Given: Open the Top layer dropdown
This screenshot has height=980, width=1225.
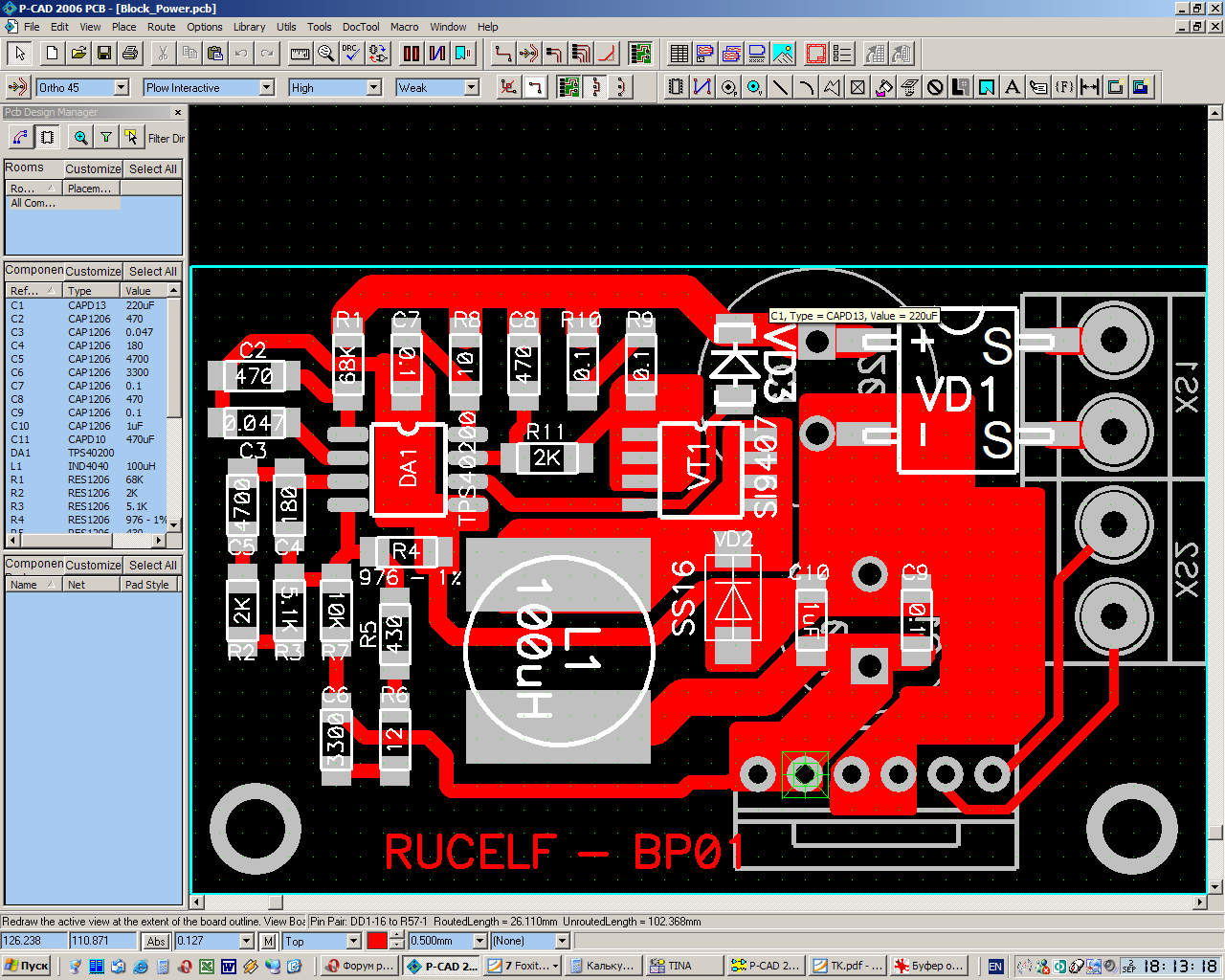Looking at the screenshot, I should (355, 942).
